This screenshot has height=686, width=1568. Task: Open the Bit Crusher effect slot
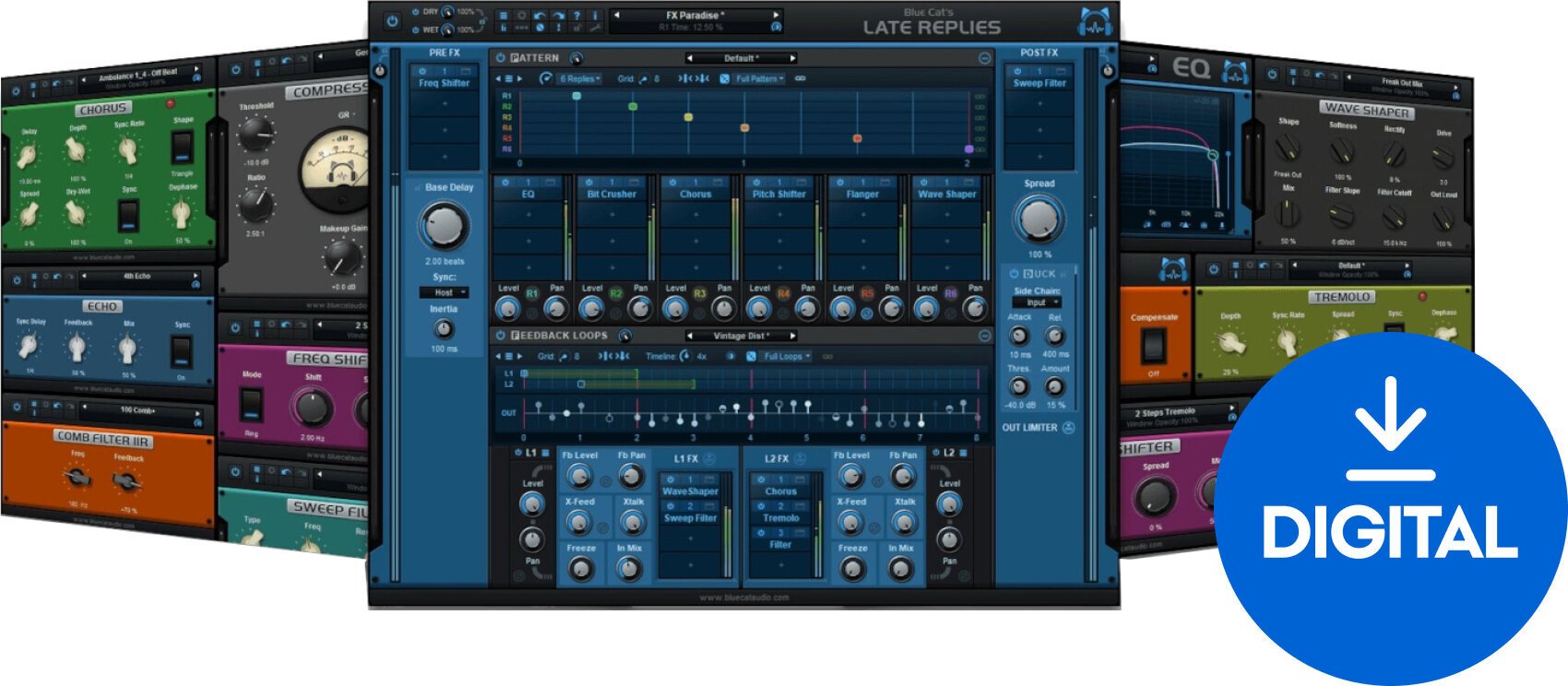click(612, 195)
